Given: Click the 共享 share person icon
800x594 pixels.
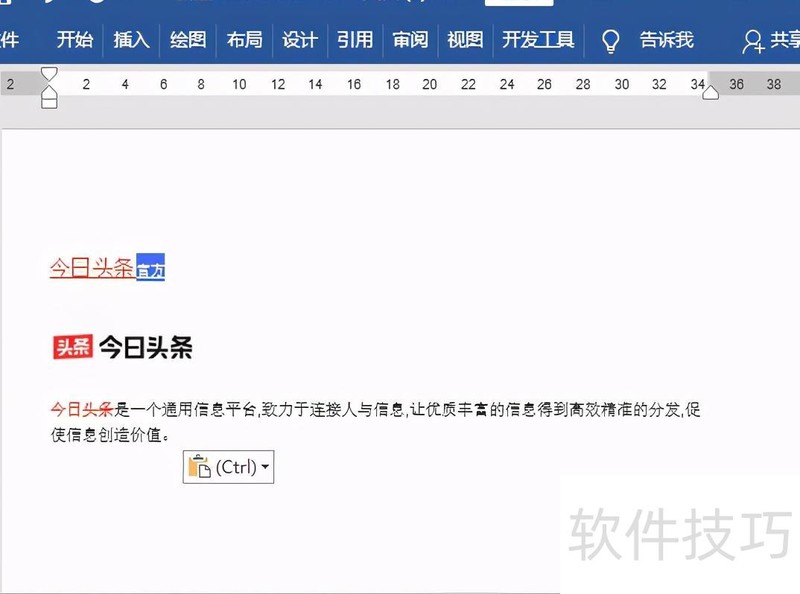Looking at the screenshot, I should point(753,41).
